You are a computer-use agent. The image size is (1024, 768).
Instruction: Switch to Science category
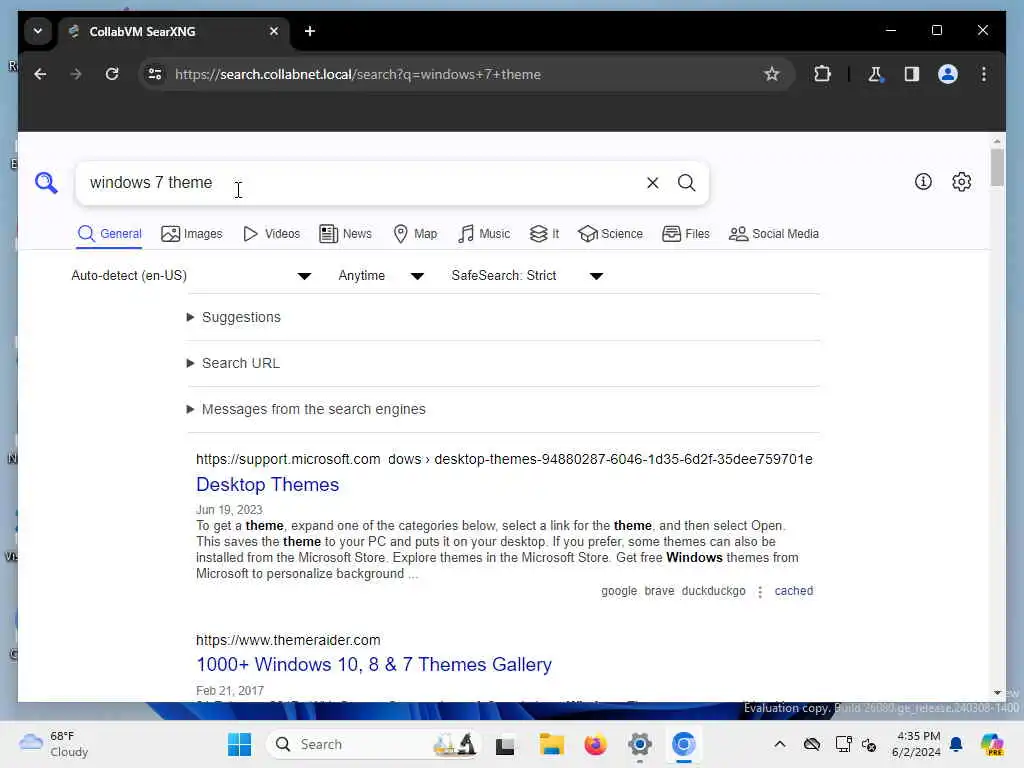coord(611,234)
